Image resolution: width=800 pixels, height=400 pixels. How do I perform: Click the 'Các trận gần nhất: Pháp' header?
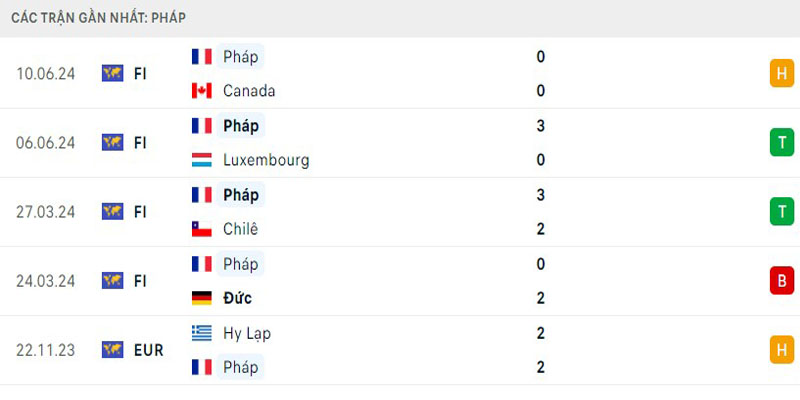(x=98, y=18)
